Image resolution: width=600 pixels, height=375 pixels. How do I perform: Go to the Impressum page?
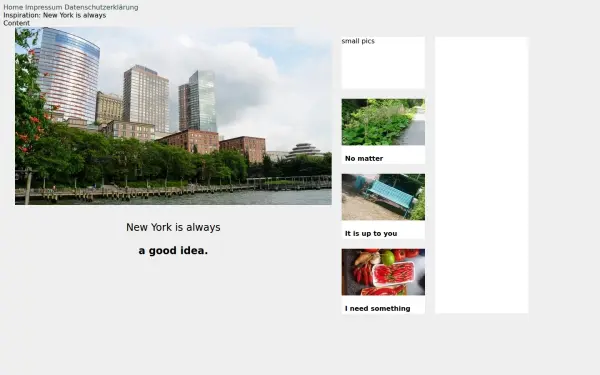44,7
